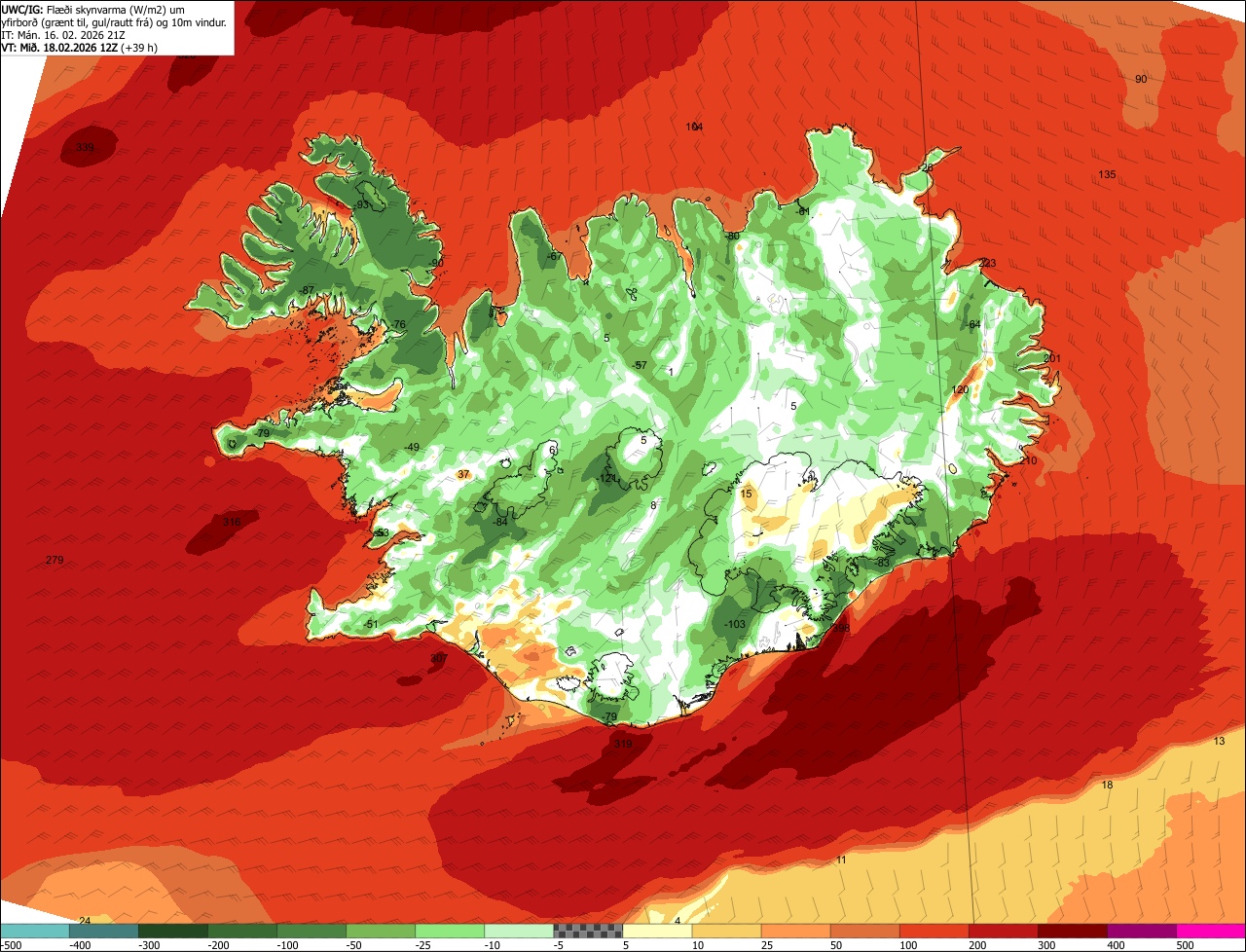
Task: Click the light teal -500 to -400 swatch
Action: click(34, 931)
